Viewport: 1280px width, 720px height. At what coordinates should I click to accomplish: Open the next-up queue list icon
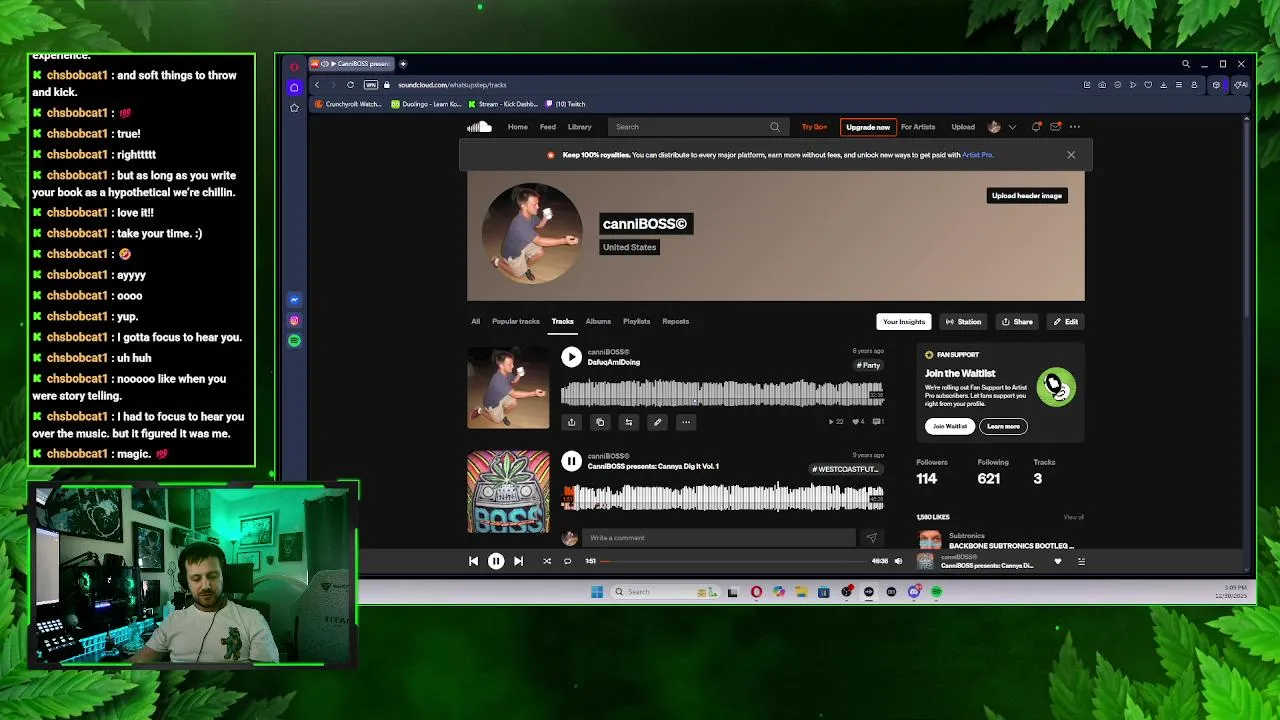pos(1081,562)
